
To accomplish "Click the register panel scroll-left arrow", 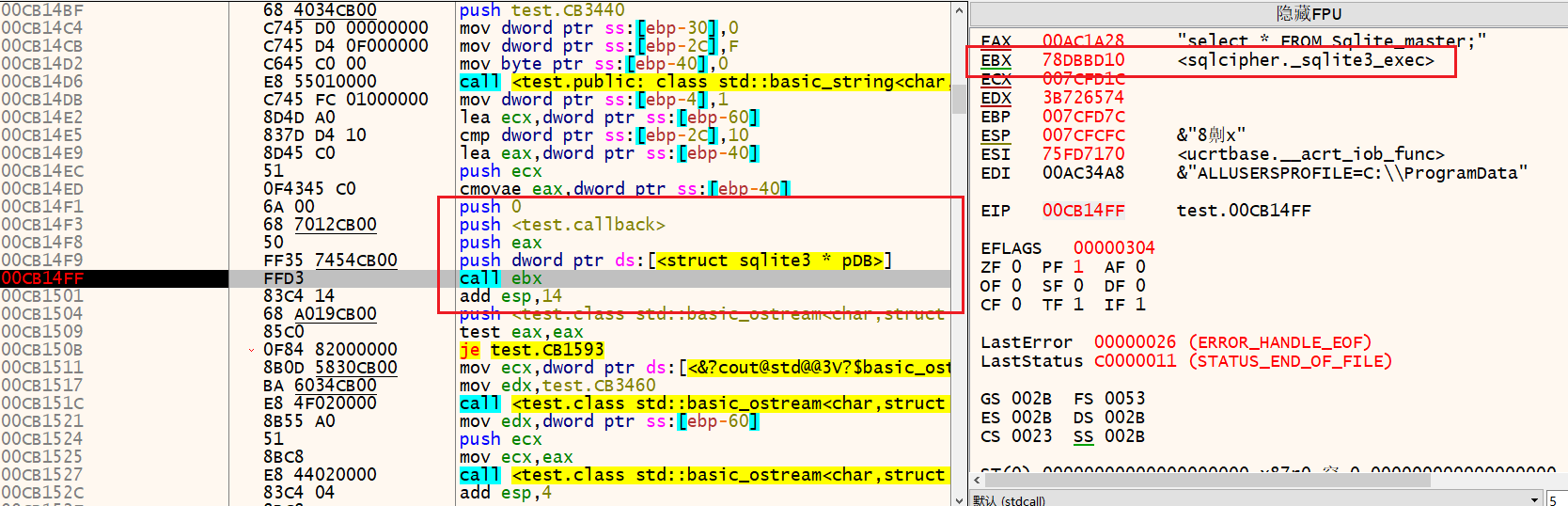I will (978, 481).
